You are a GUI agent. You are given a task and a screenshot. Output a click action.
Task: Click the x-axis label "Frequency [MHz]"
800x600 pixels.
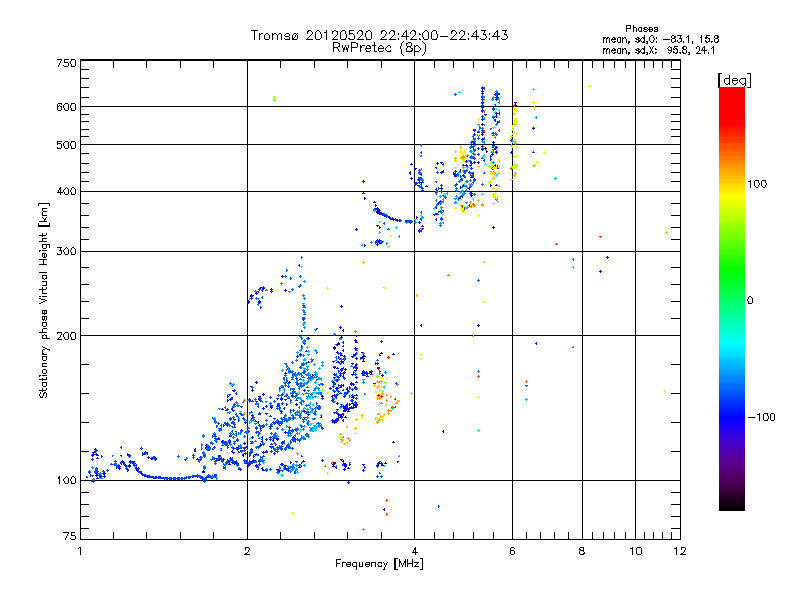point(379,564)
